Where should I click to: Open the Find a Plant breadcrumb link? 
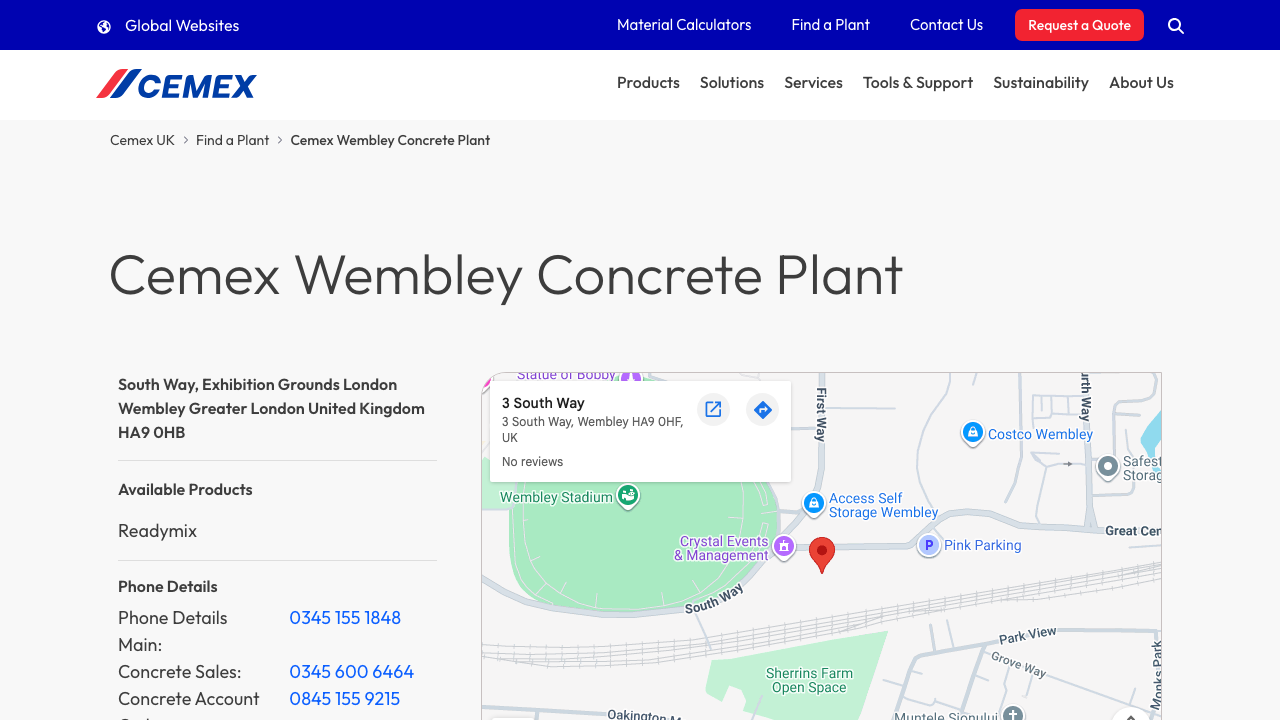tap(232, 140)
